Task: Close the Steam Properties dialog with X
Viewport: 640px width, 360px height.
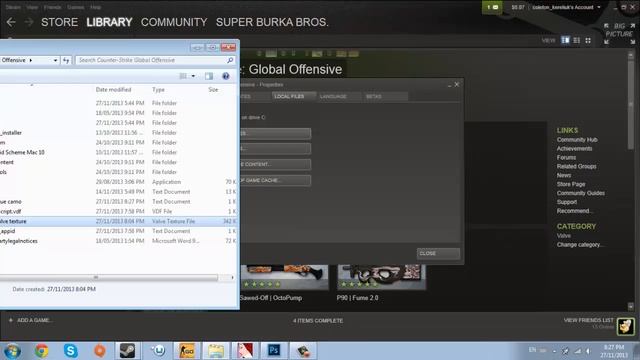Action: tap(457, 84)
